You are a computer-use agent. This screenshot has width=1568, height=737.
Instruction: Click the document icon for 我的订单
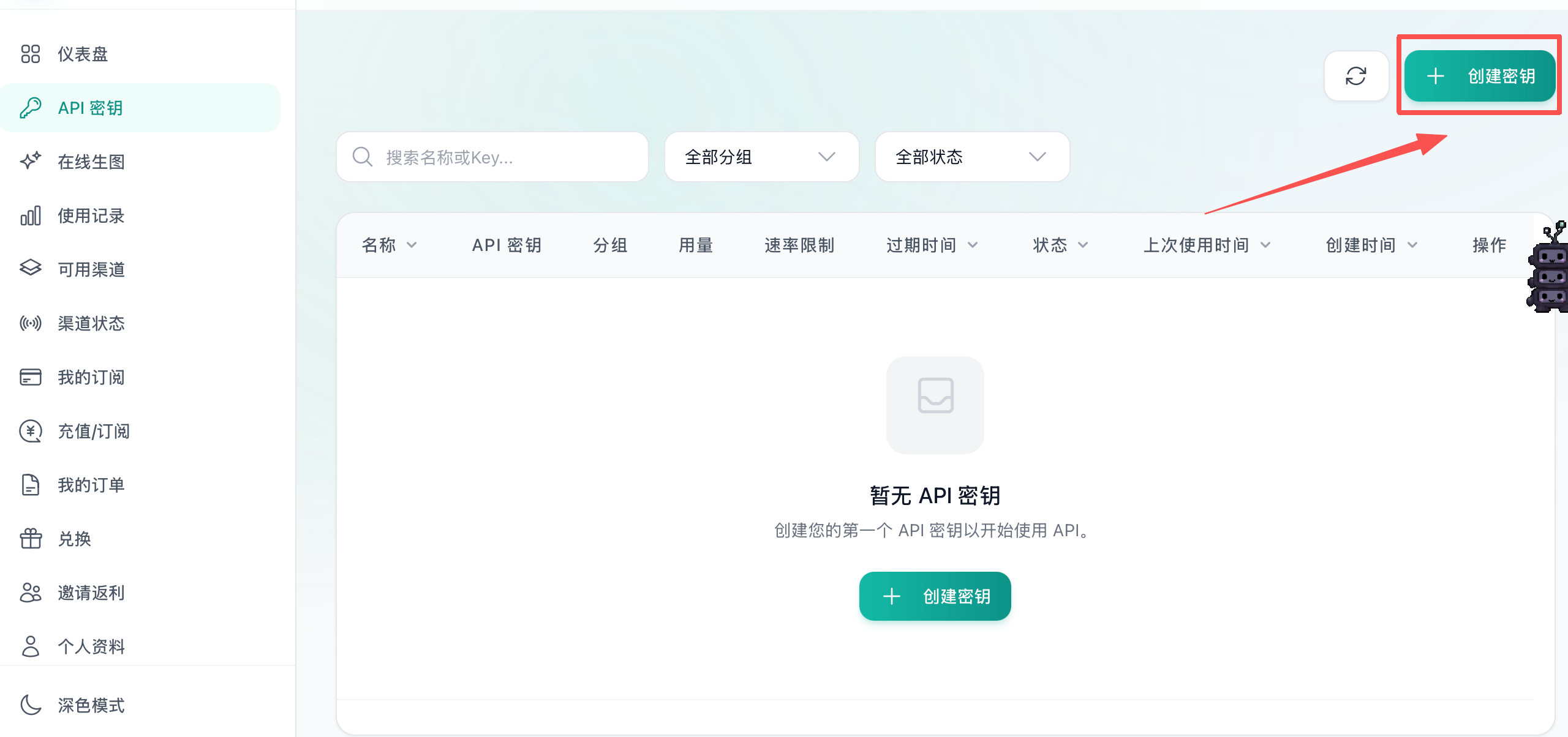30,485
